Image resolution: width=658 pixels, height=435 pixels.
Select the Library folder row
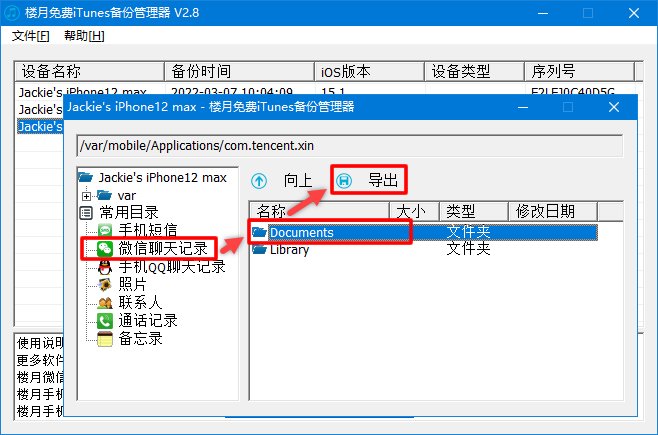coord(424,250)
